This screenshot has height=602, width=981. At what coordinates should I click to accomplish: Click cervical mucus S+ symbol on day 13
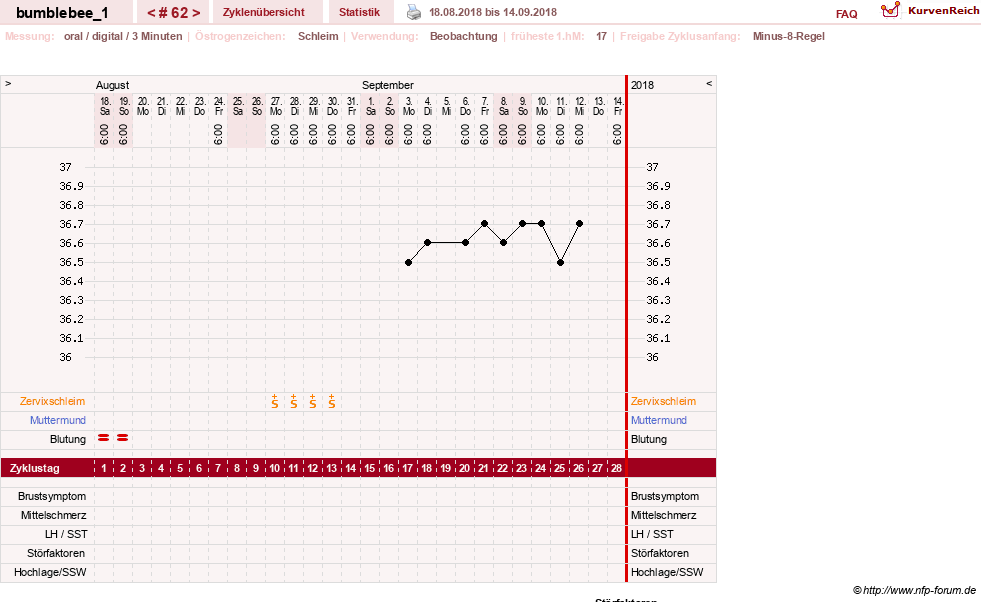pos(332,402)
